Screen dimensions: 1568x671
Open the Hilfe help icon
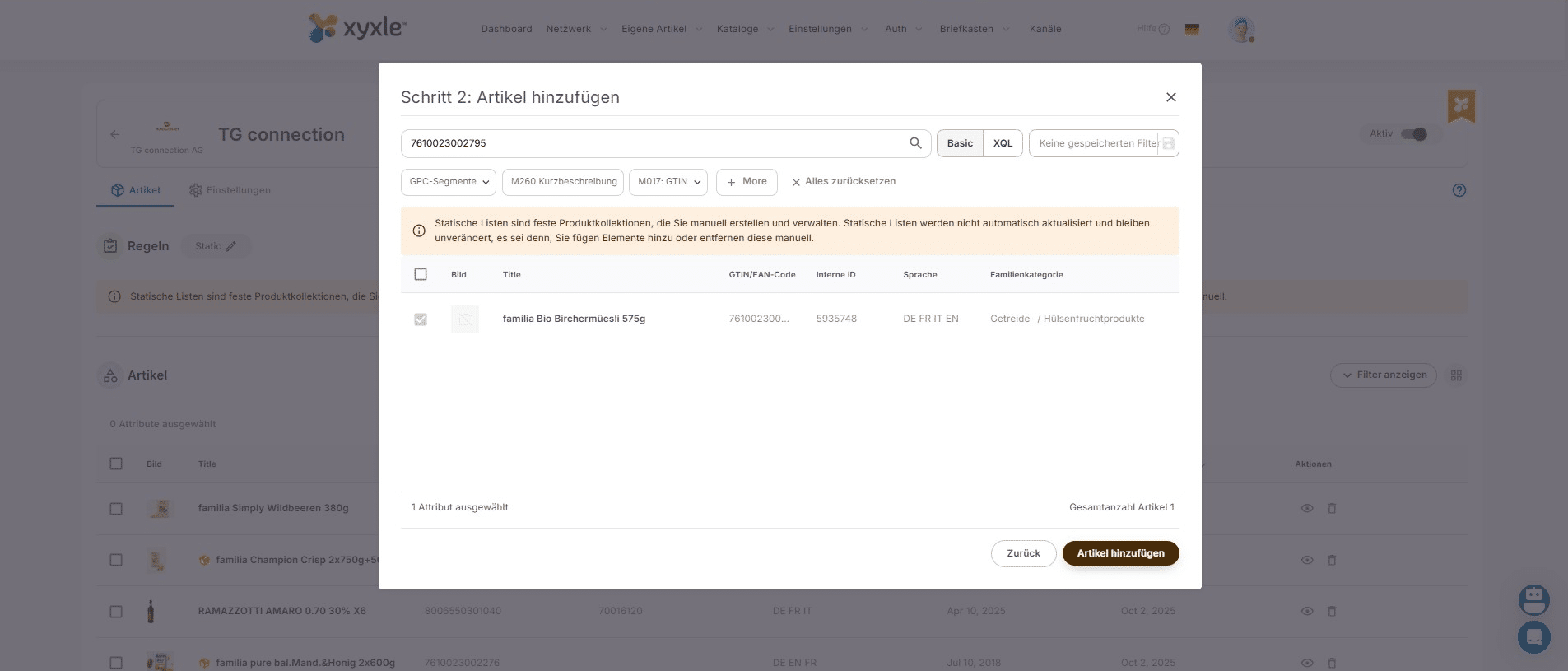coord(1164,29)
